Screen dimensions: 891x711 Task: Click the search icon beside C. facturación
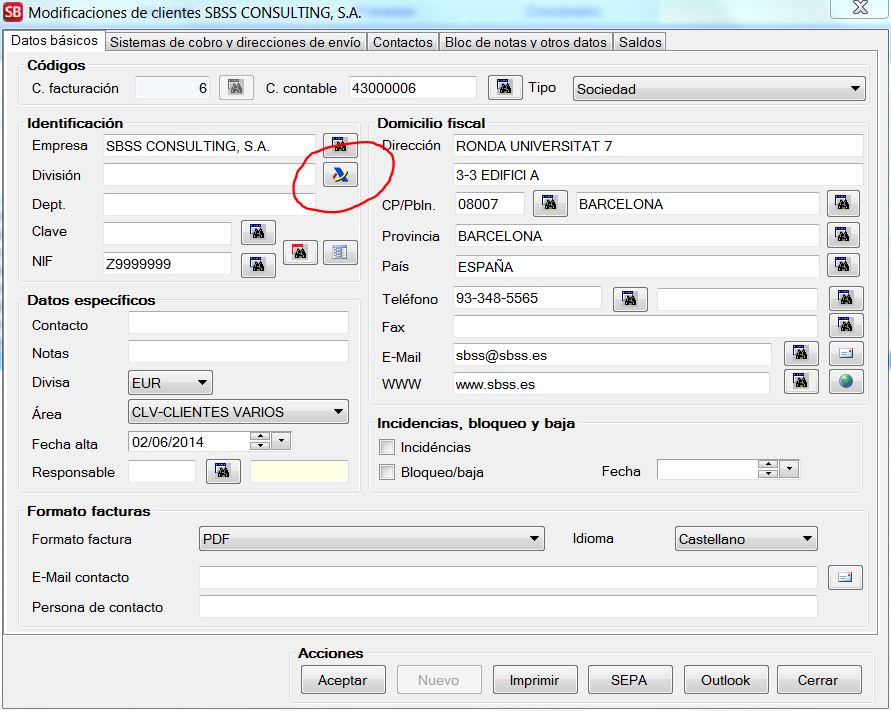[236, 88]
